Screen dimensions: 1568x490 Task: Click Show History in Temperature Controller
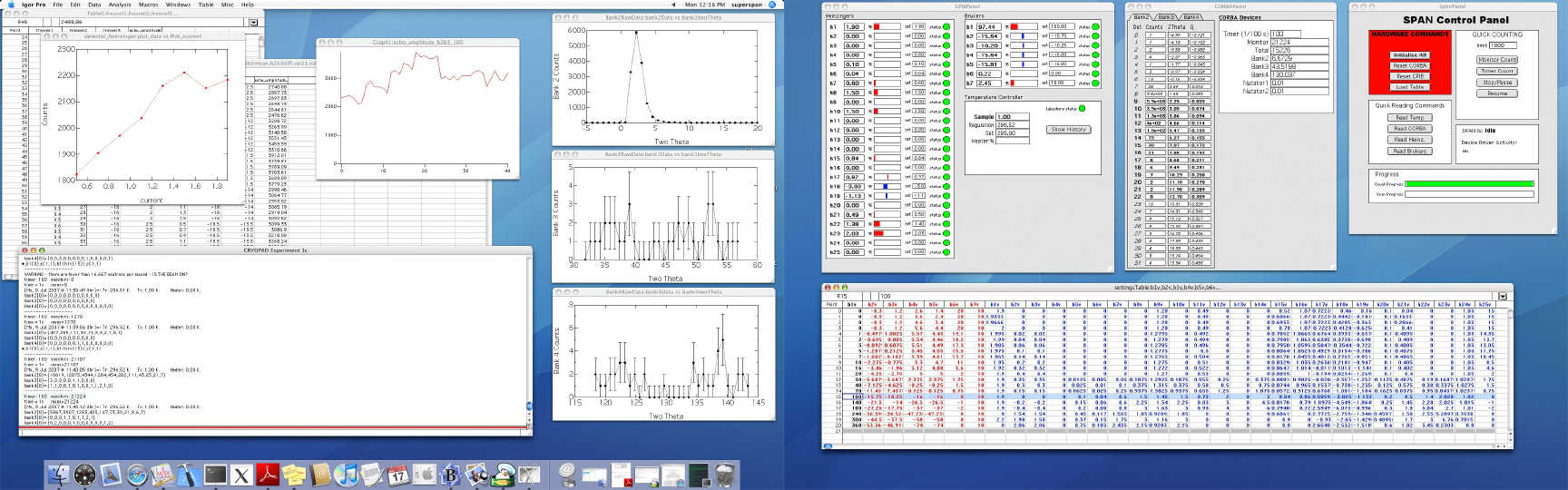click(x=1069, y=130)
